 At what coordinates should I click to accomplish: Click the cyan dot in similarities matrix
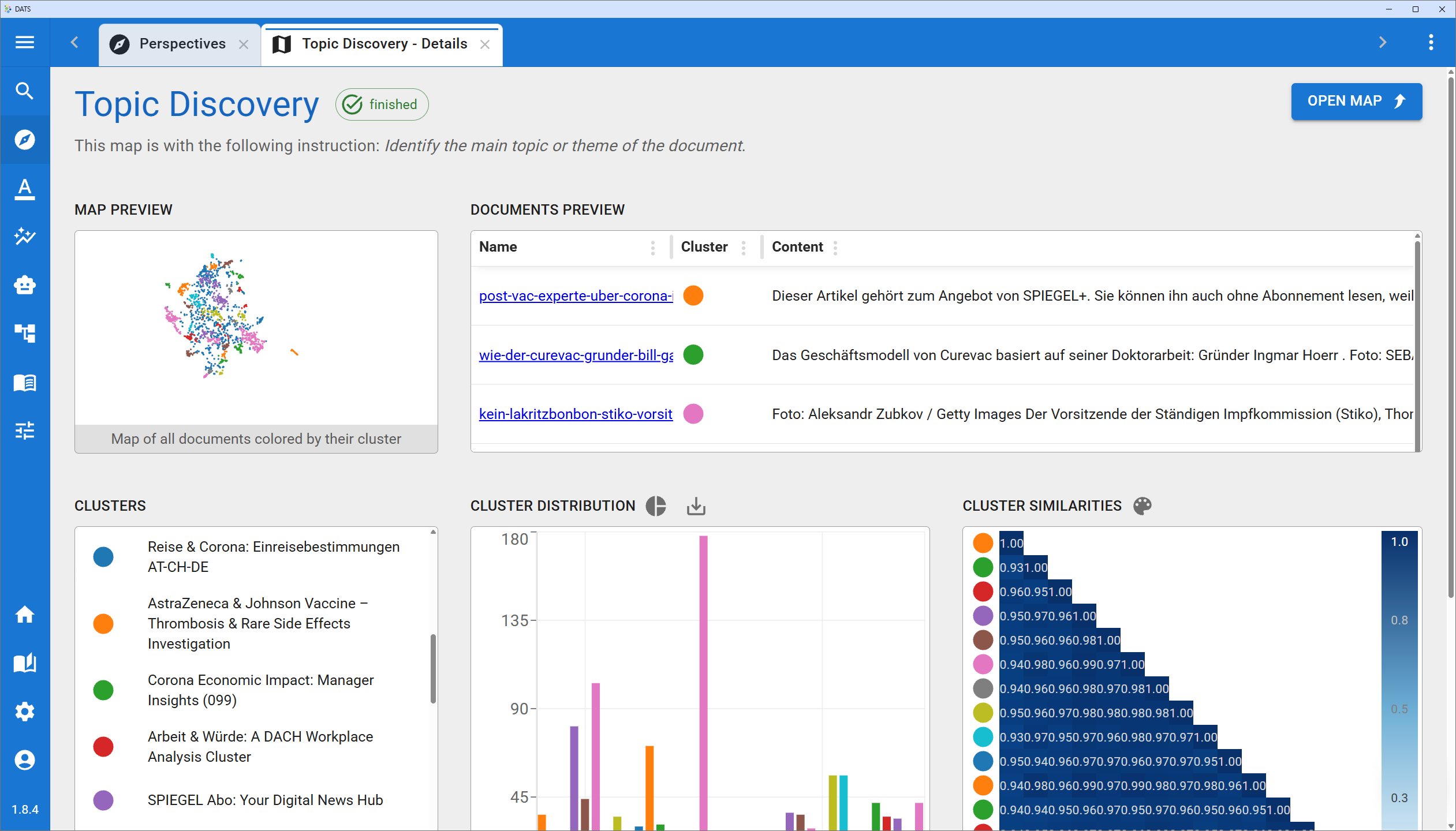[983, 737]
